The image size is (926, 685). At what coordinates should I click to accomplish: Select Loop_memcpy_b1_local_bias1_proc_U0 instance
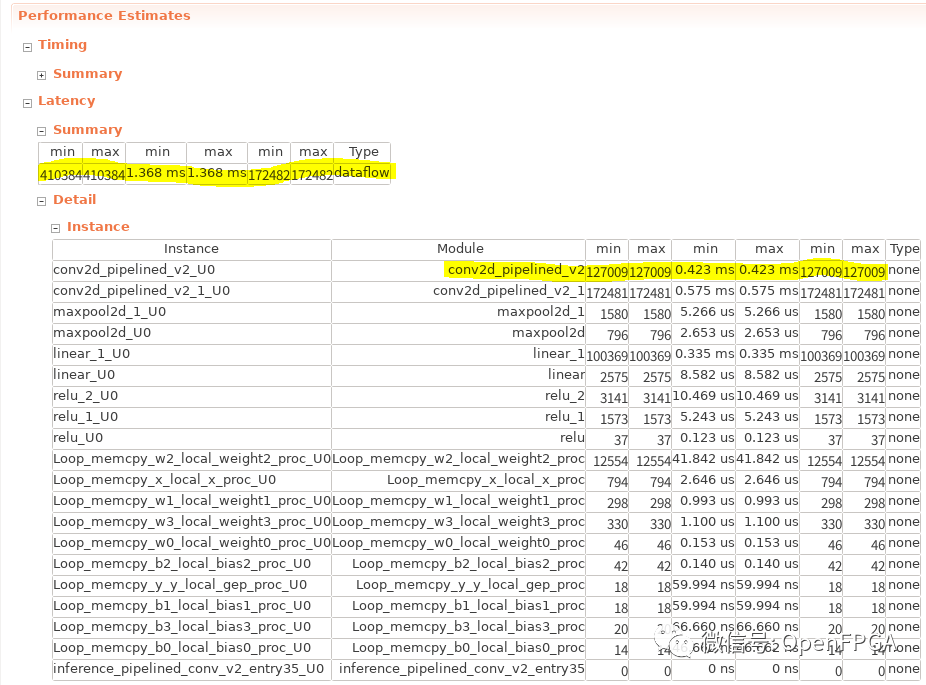pyautogui.click(x=191, y=606)
